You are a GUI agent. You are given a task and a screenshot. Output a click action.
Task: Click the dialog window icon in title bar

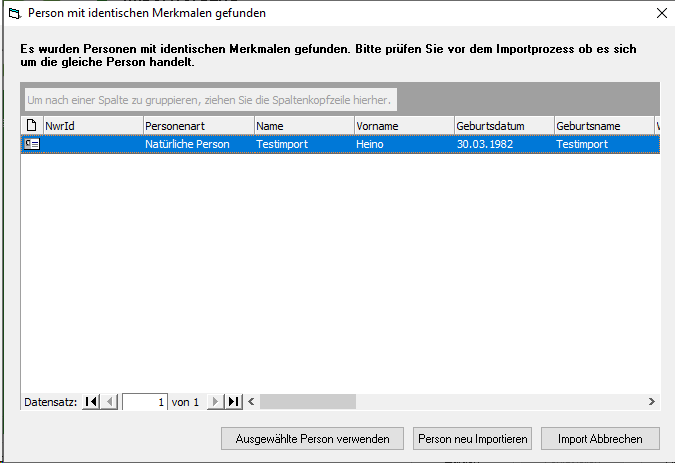[x=13, y=14]
